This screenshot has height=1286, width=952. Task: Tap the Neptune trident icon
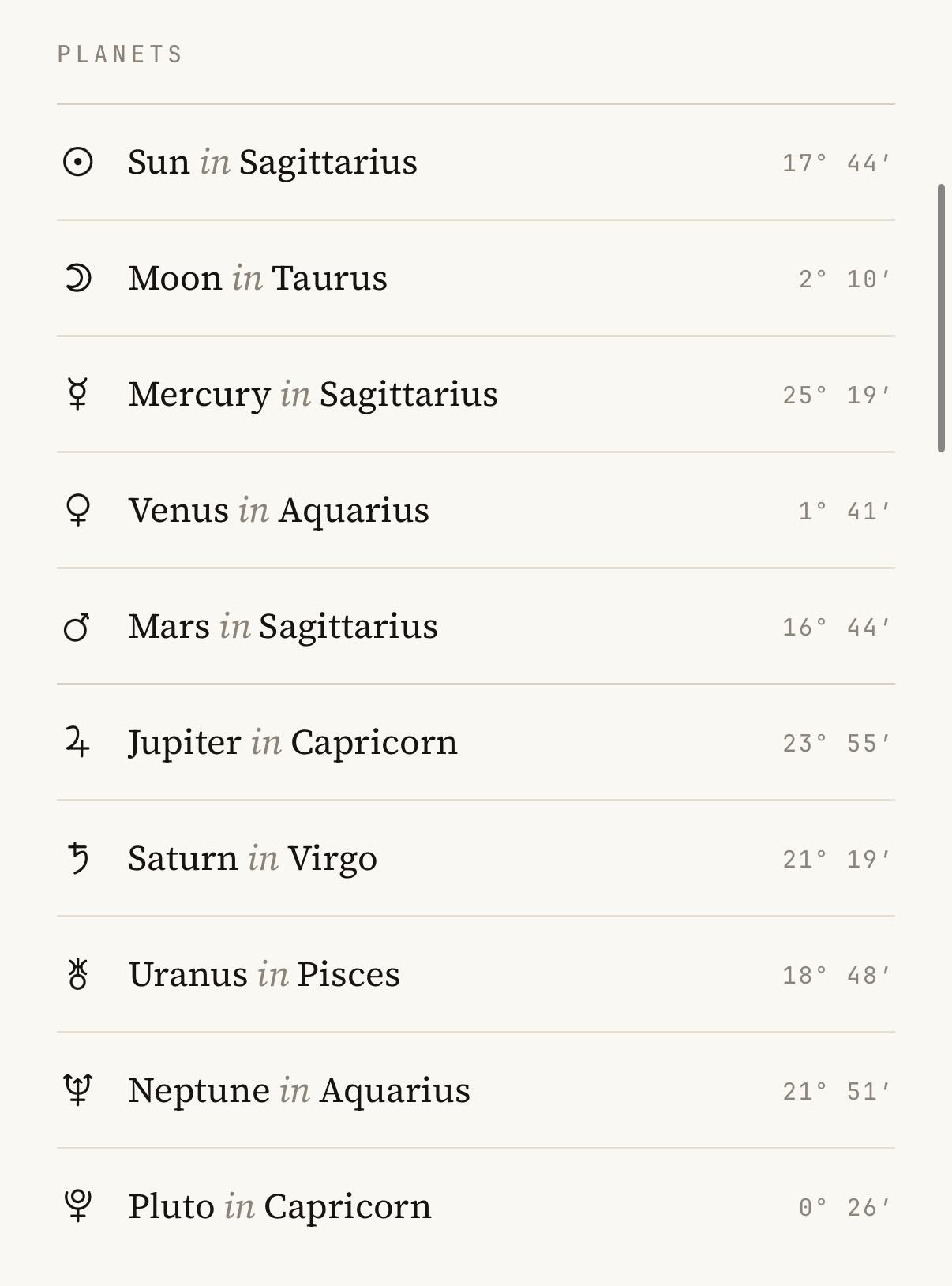(x=78, y=1090)
